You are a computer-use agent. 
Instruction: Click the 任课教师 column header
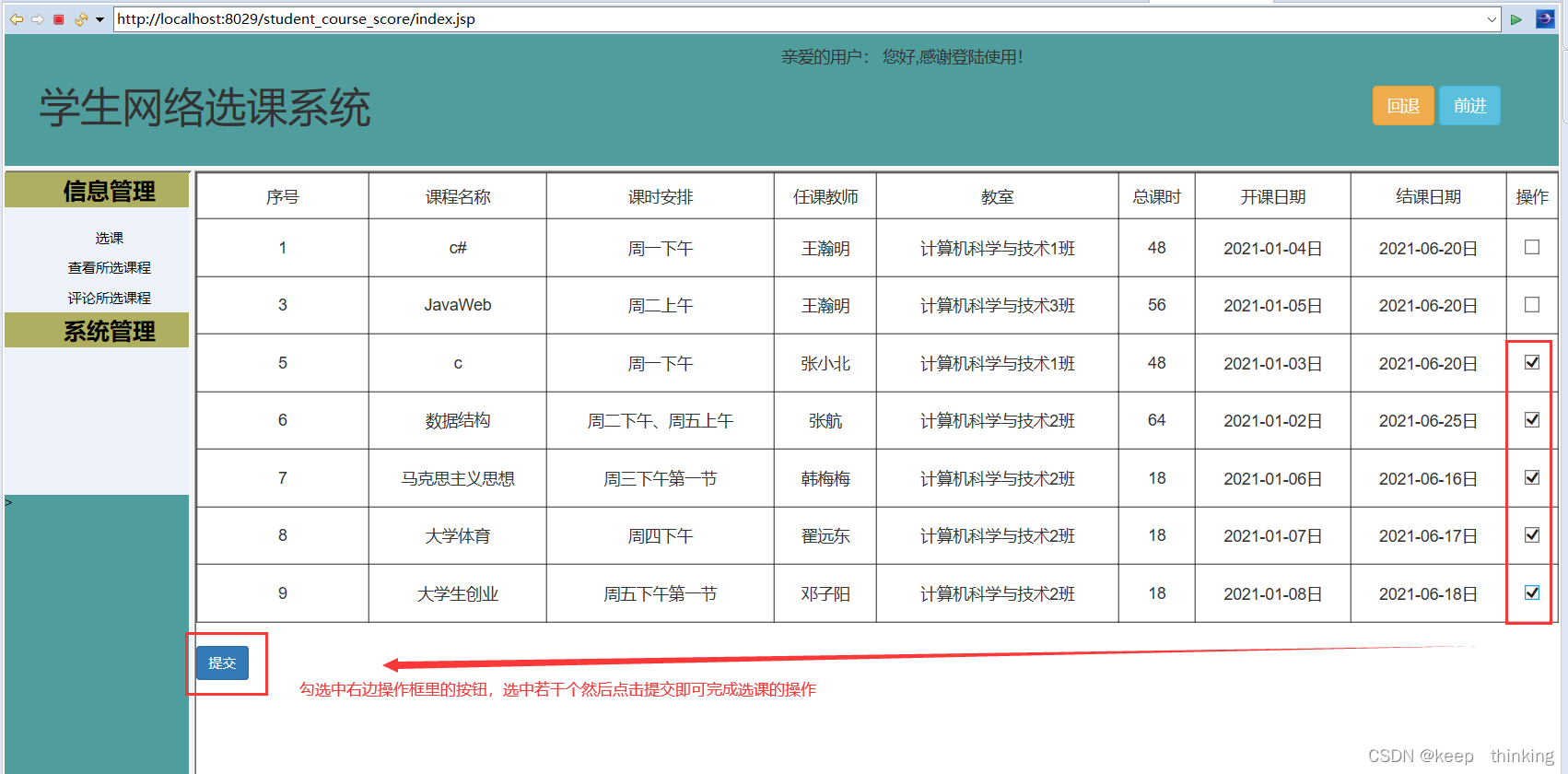click(x=825, y=196)
